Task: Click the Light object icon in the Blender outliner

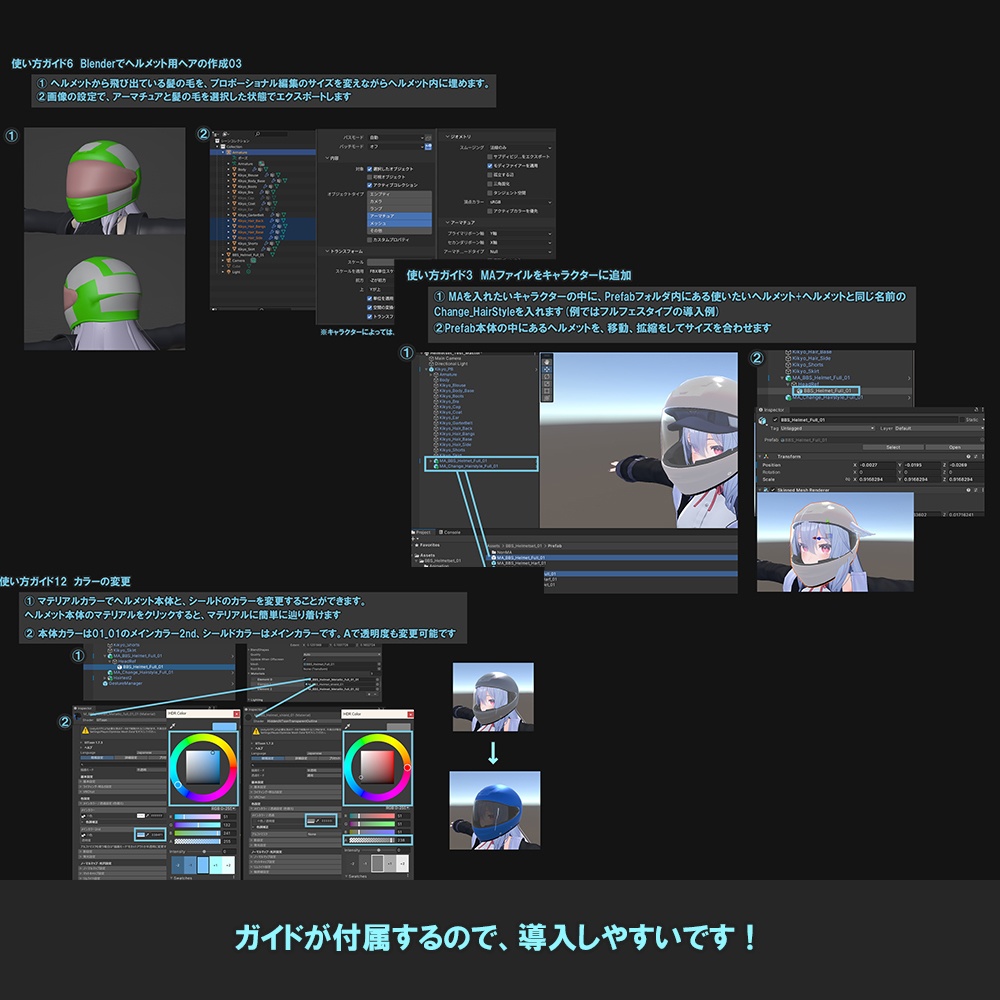Action: click(228, 272)
